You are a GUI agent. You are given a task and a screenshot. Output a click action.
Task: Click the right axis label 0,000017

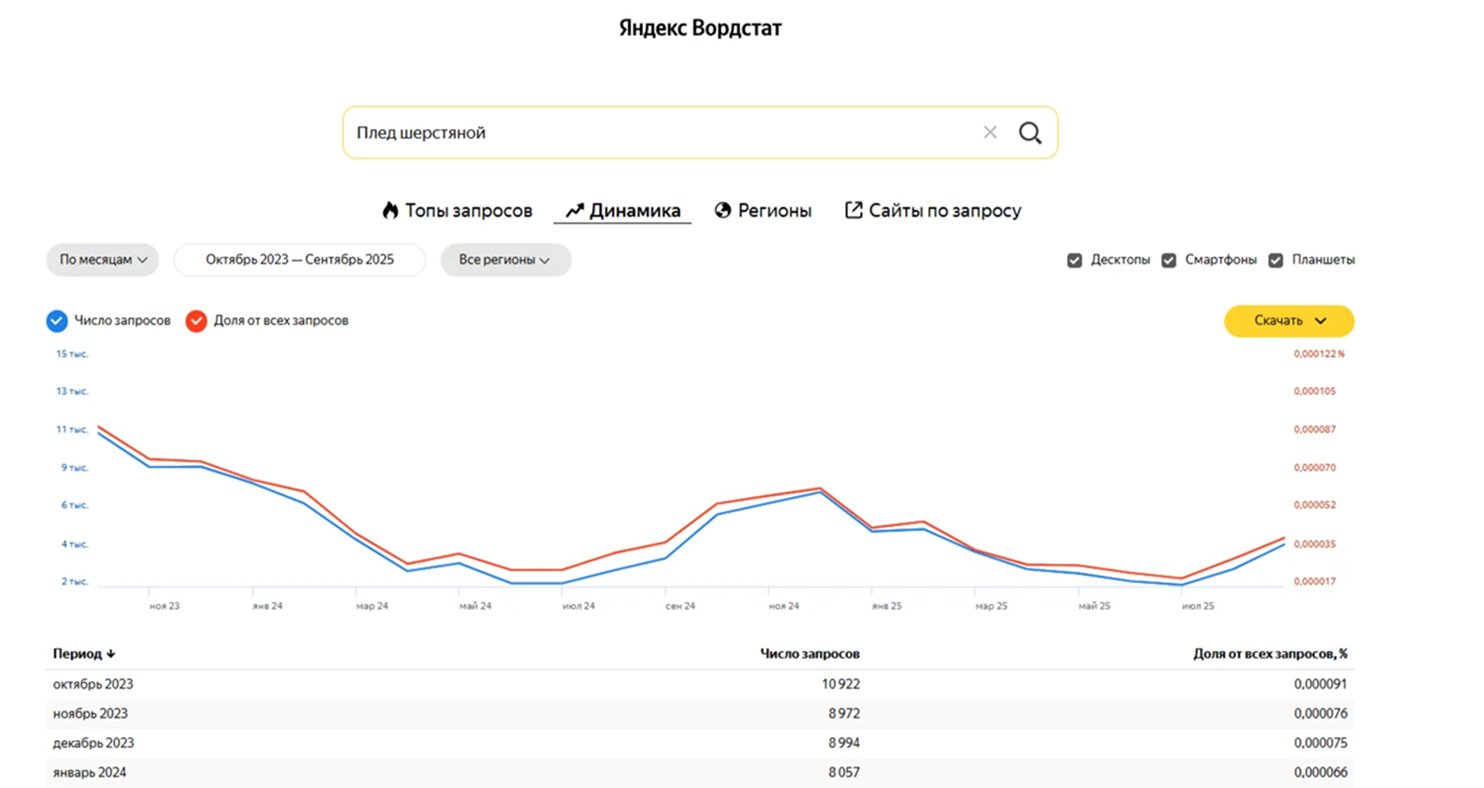tap(1315, 581)
